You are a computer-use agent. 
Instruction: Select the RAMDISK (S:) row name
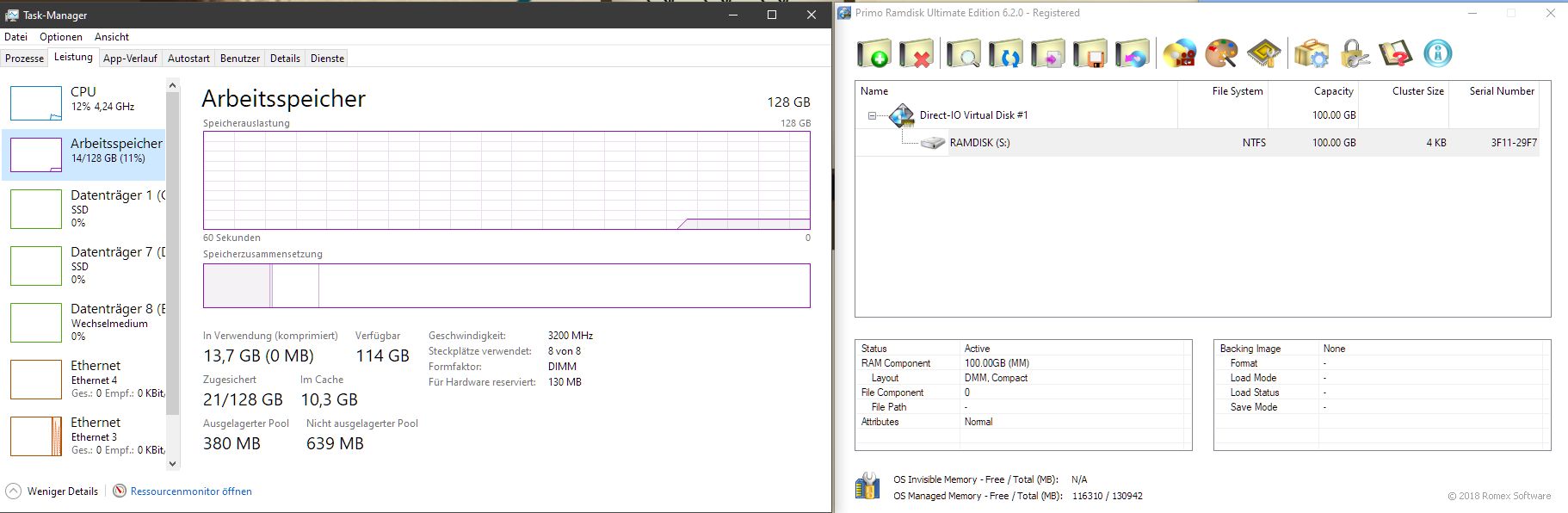(979, 143)
